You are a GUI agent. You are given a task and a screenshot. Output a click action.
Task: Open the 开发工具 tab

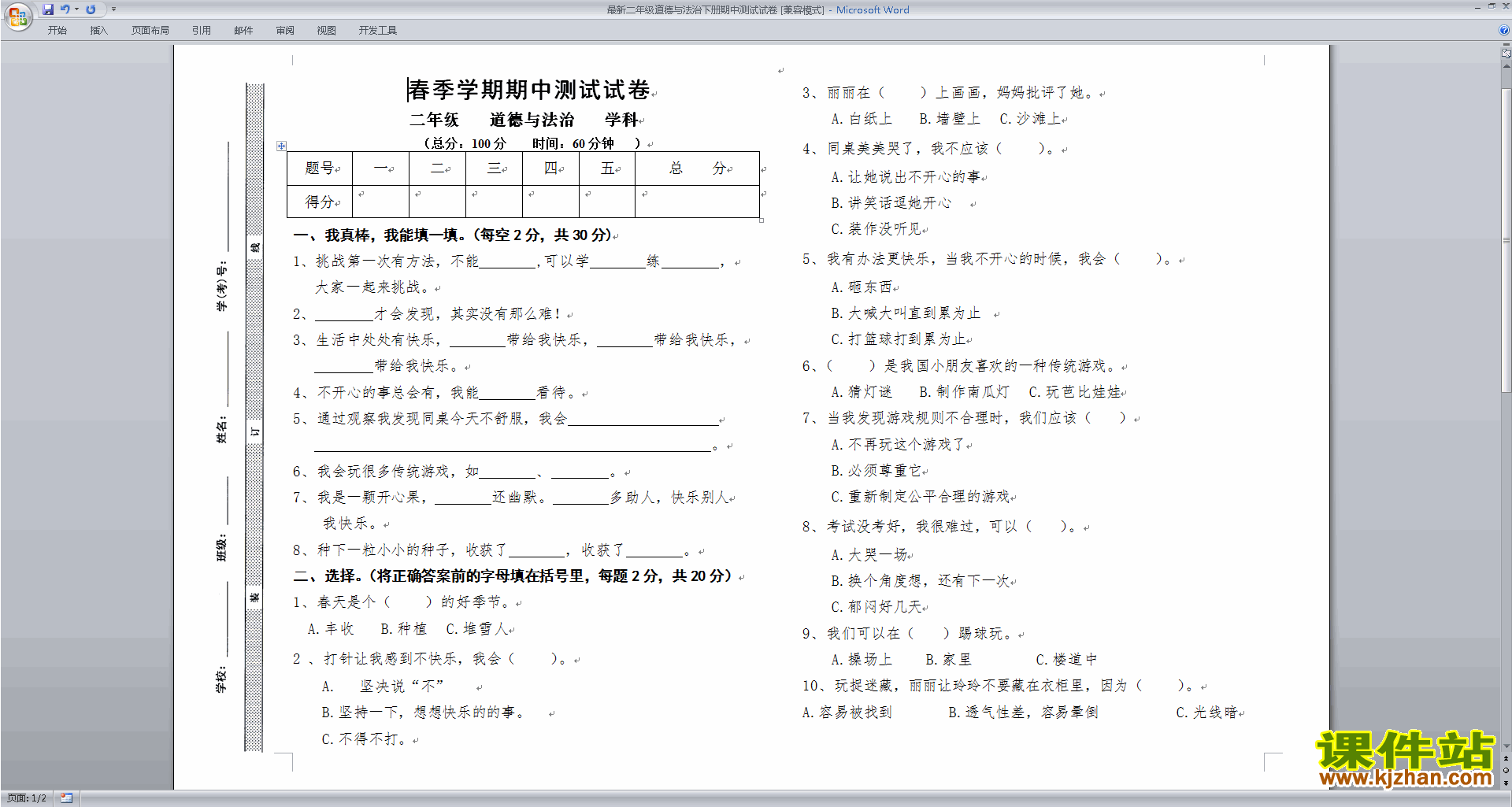tap(378, 30)
